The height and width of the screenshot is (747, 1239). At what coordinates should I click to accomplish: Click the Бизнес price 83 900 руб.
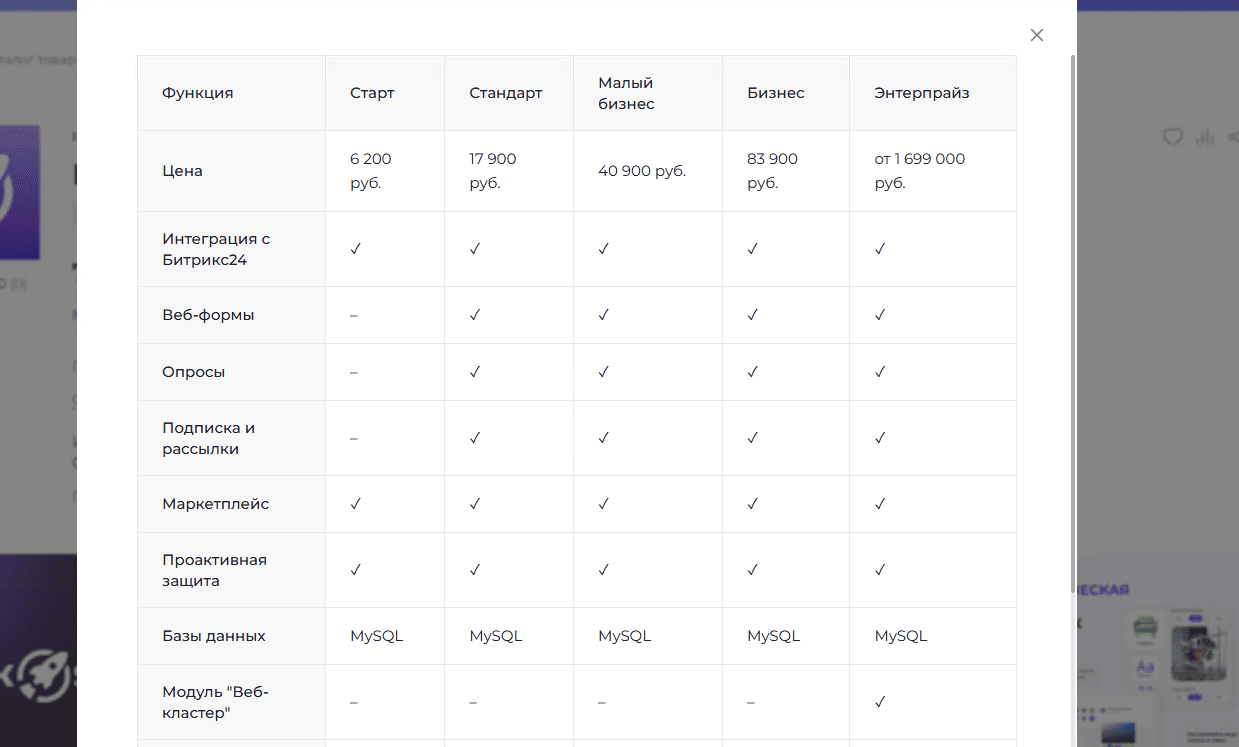tap(772, 171)
